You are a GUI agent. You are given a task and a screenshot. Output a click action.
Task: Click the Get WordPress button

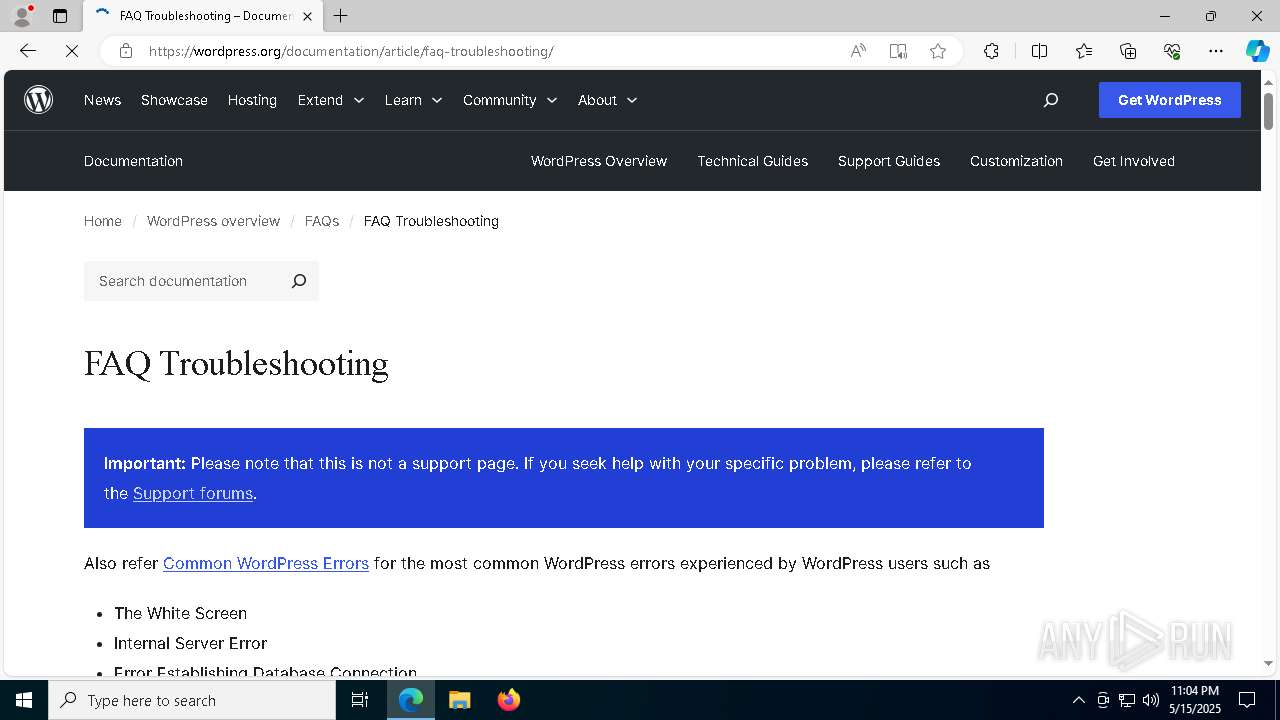click(x=1170, y=100)
